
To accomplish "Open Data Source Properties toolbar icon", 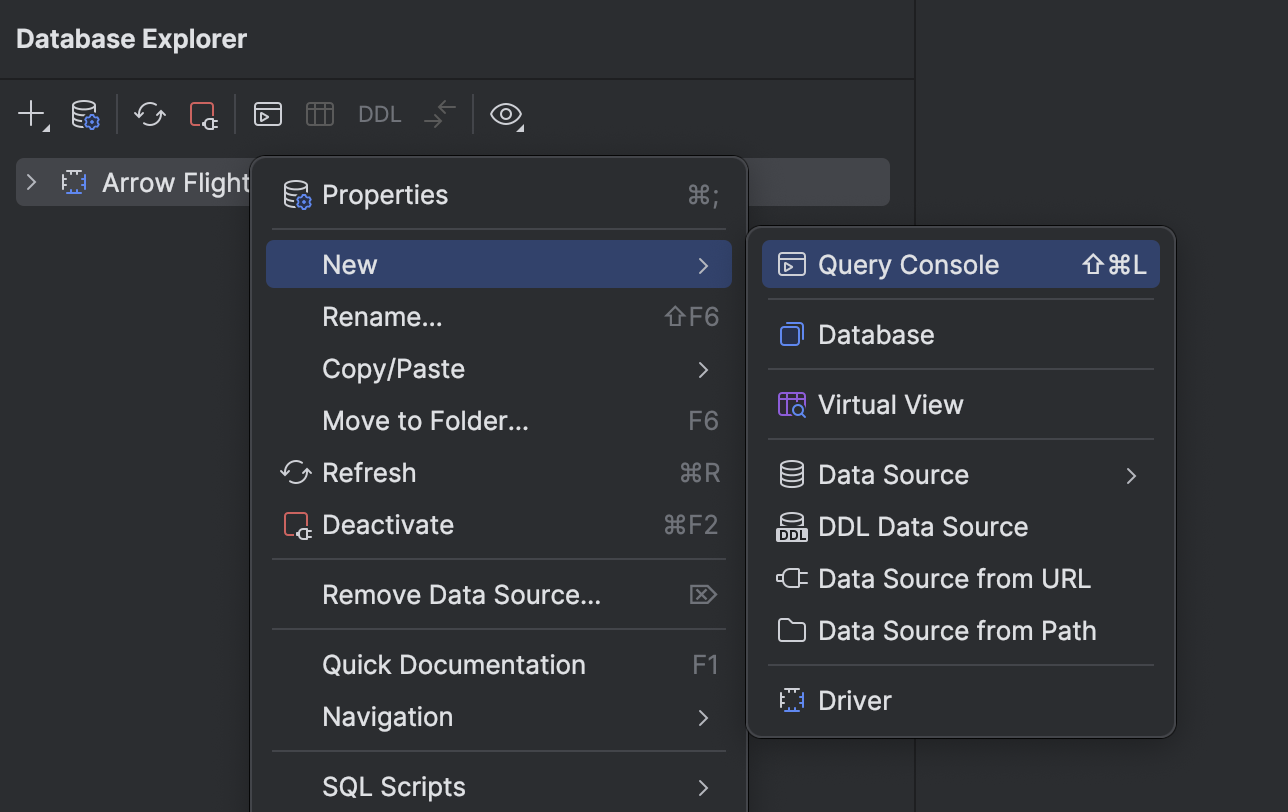I will click(85, 114).
